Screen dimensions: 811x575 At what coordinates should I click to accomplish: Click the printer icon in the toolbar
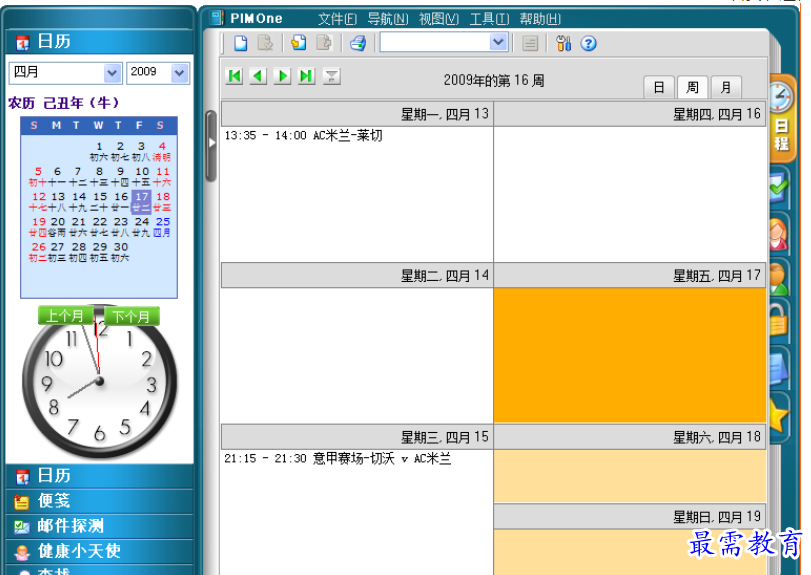[x=358, y=43]
